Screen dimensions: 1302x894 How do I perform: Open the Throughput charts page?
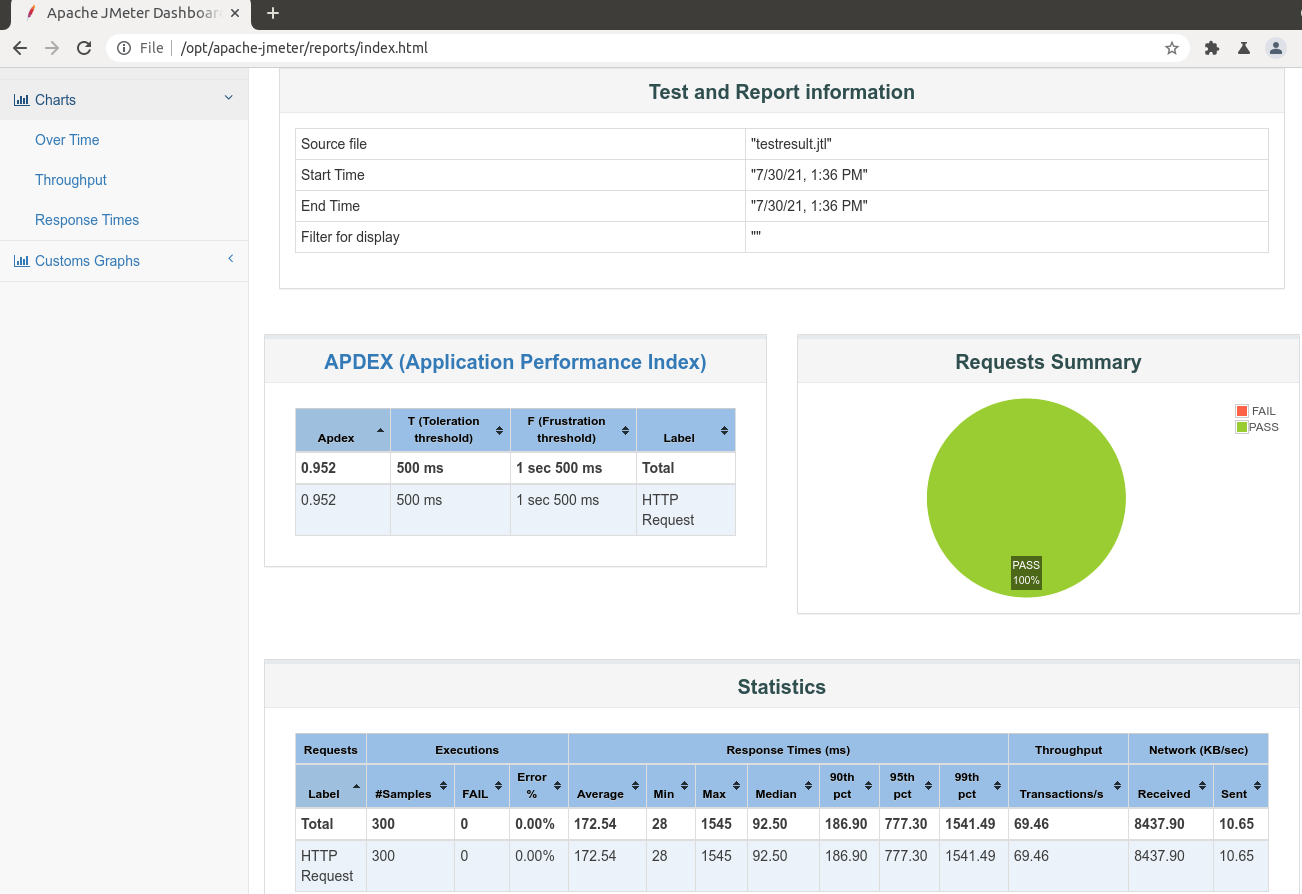[x=71, y=180]
